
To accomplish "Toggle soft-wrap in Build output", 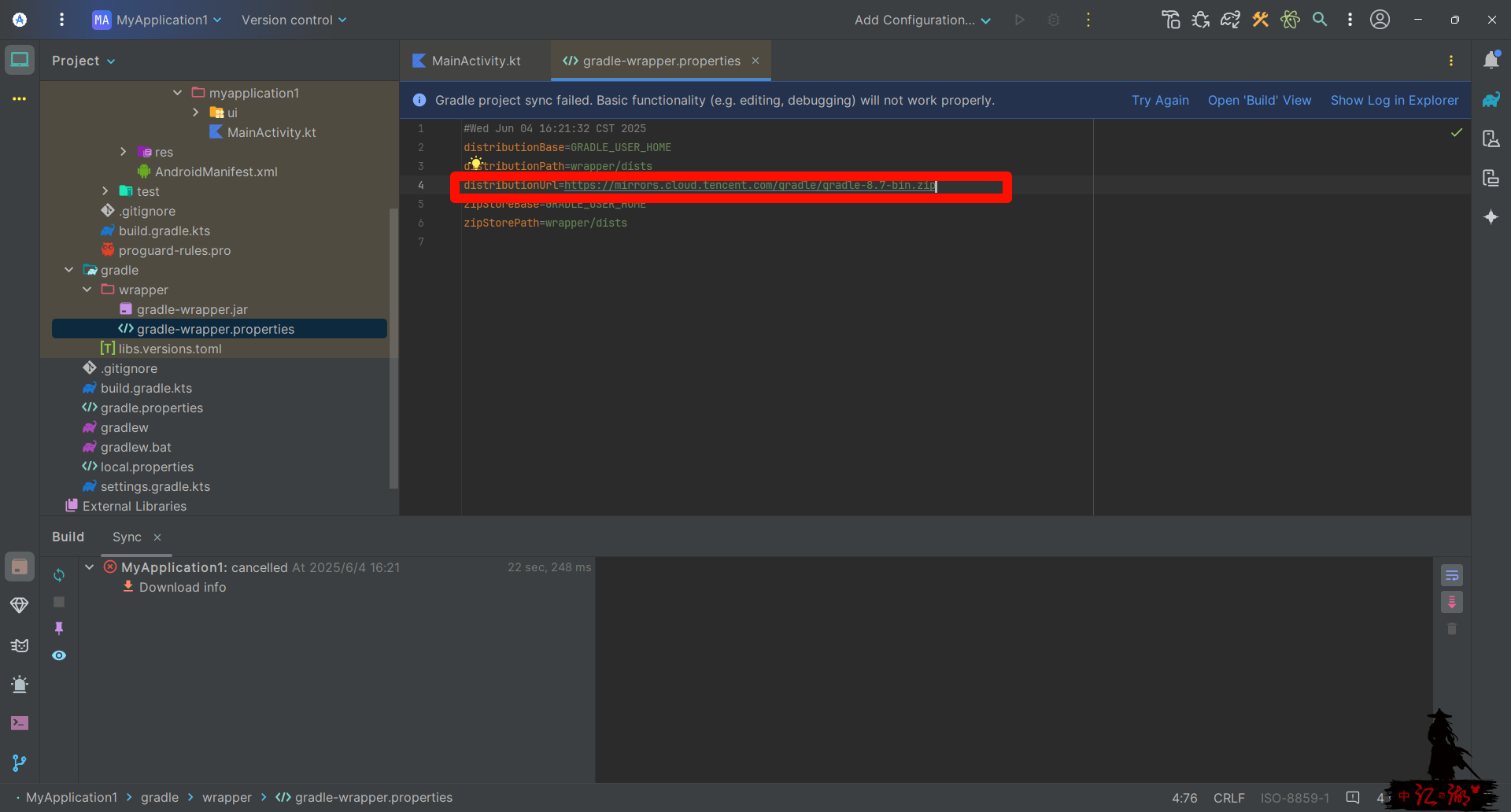I will point(1452,575).
